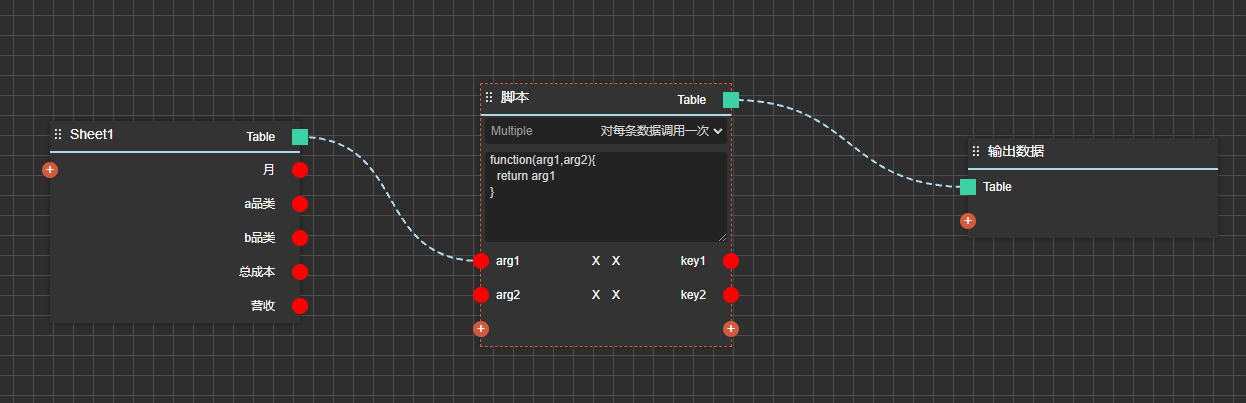The image size is (1246, 403).
Task: Select the 月 column red output port
Action: point(300,170)
